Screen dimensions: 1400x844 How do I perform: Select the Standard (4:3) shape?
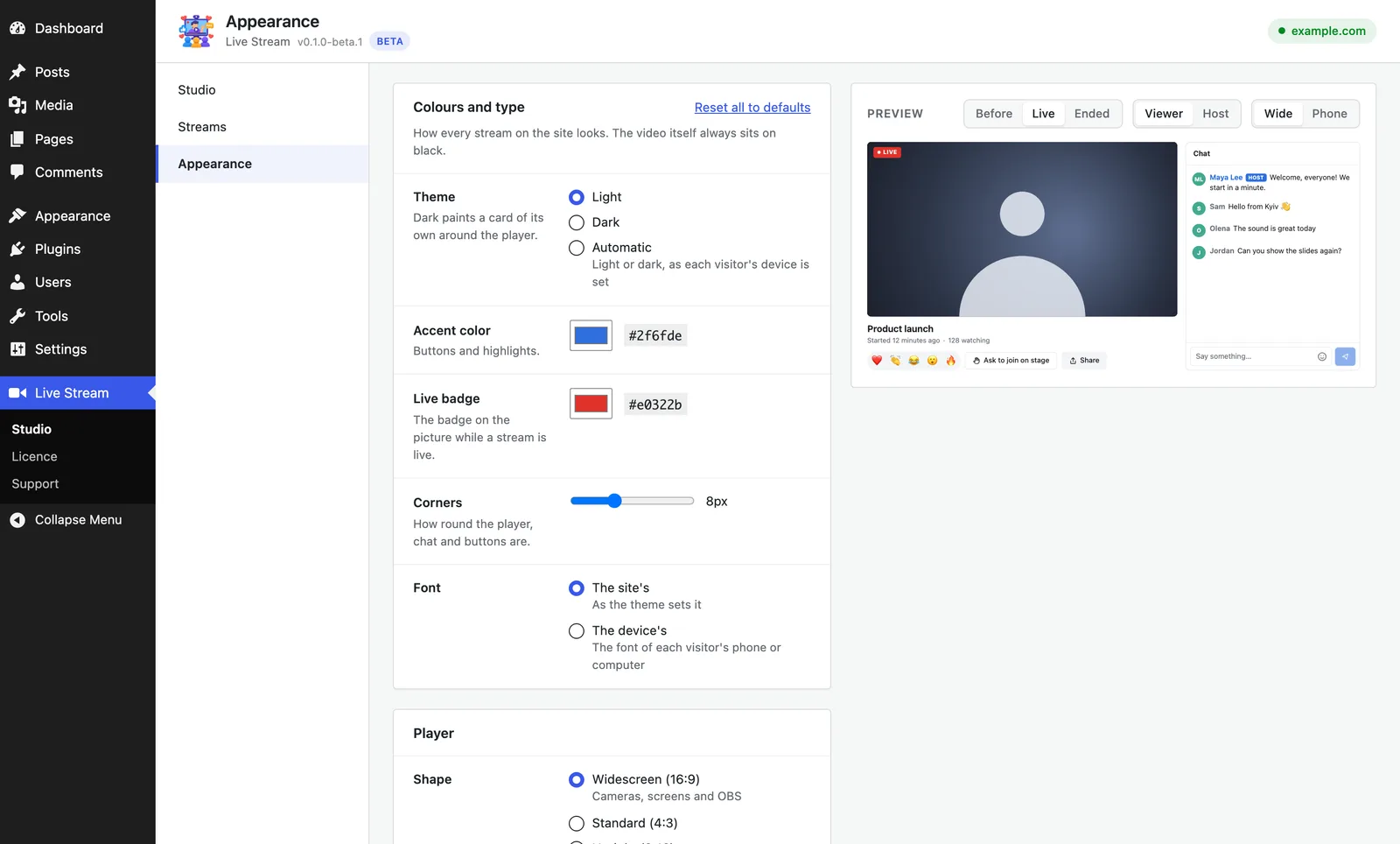[577, 824]
